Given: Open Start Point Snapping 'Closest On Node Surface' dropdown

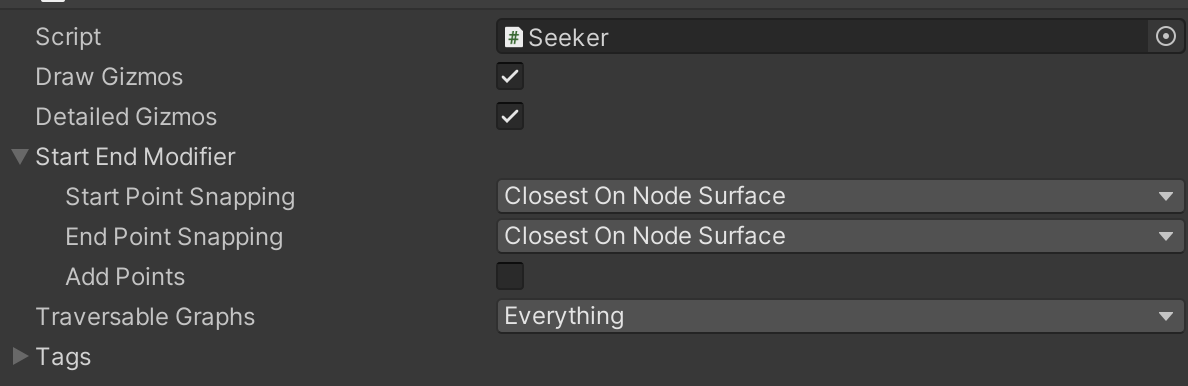Looking at the screenshot, I should coord(840,196).
